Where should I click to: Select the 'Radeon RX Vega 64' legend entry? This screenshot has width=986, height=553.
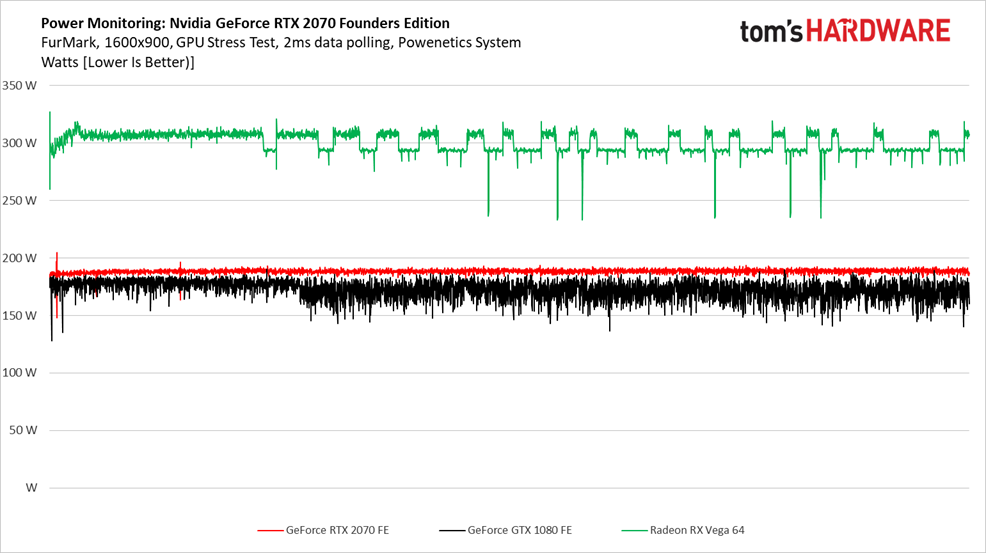(x=683, y=530)
